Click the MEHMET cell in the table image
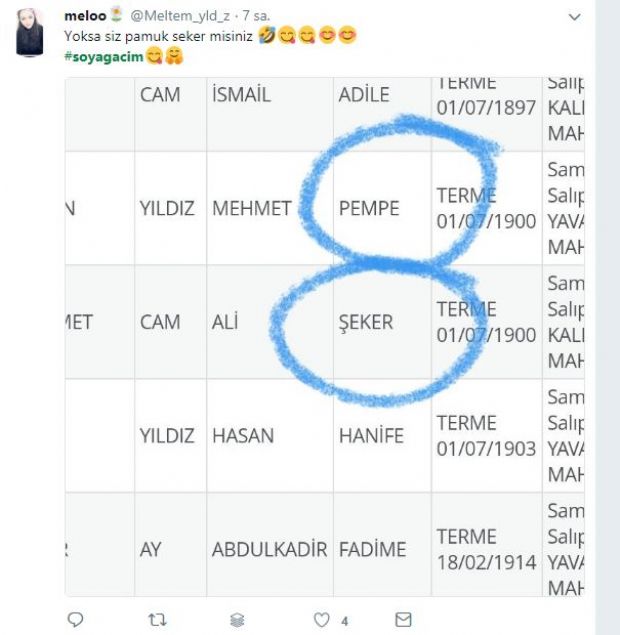Screen dimensions: 620x635 (x=252, y=209)
